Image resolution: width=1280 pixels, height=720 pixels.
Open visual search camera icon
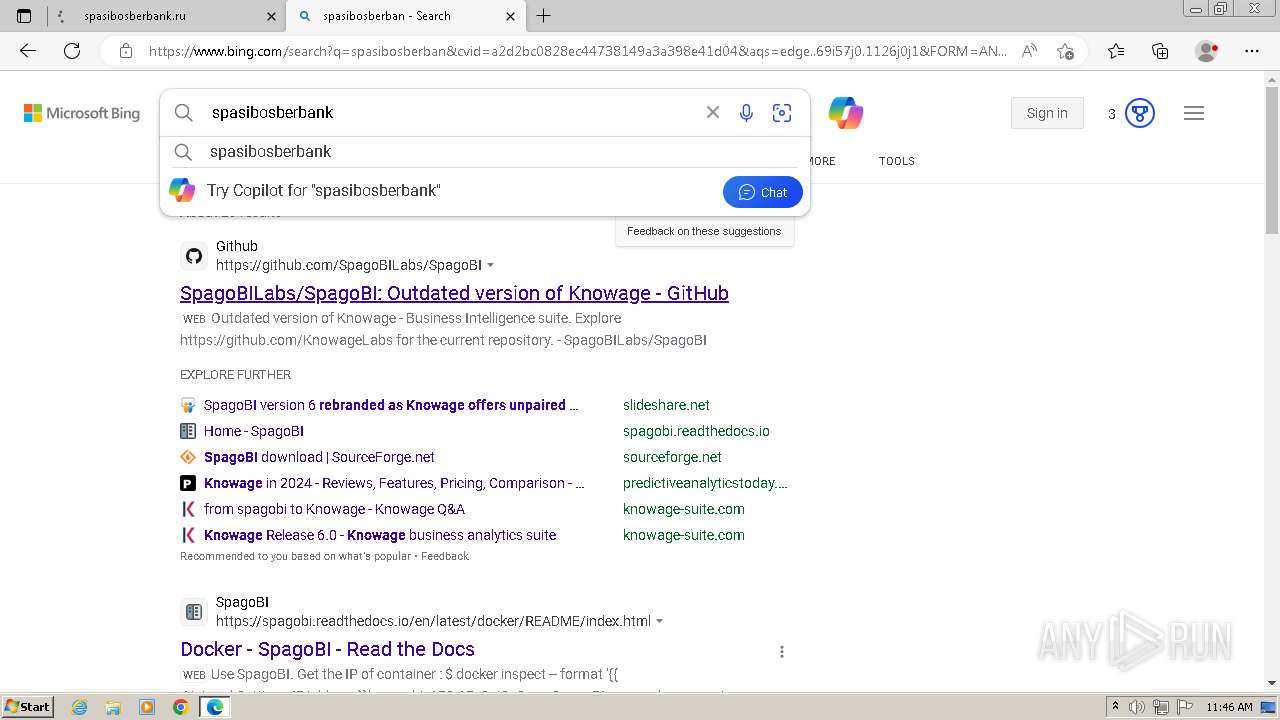pyautogui.click(x=782, y=113)
